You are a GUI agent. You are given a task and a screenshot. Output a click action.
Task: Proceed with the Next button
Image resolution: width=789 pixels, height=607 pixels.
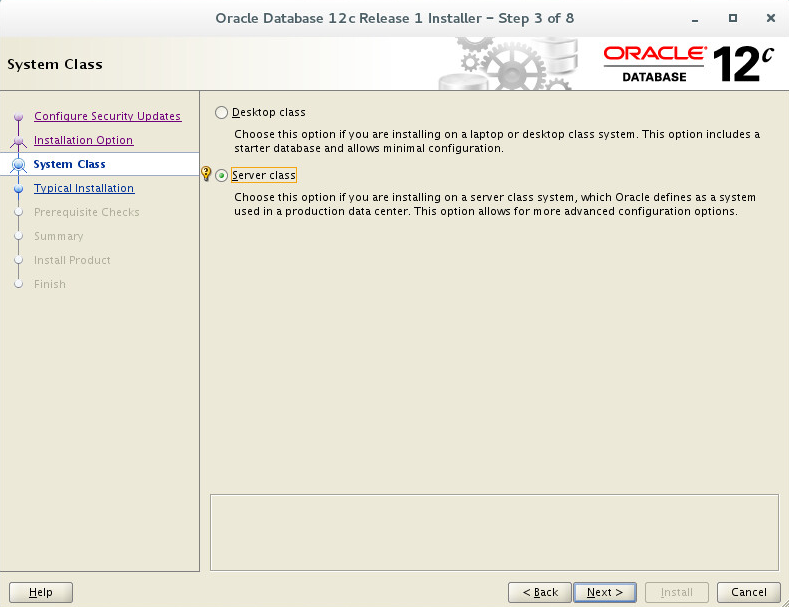[605, 592]
